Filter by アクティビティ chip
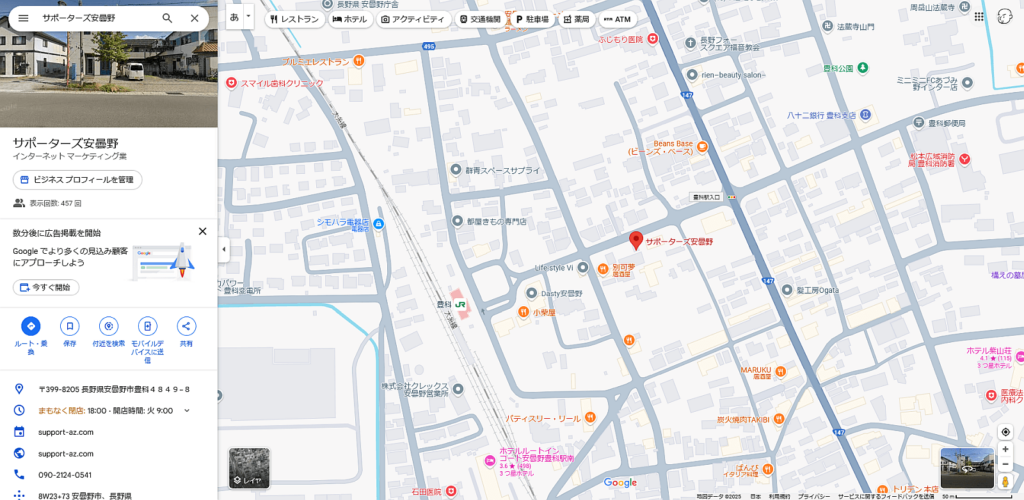The height and width of the screenshot is (500, 1024). click(413, 20)
